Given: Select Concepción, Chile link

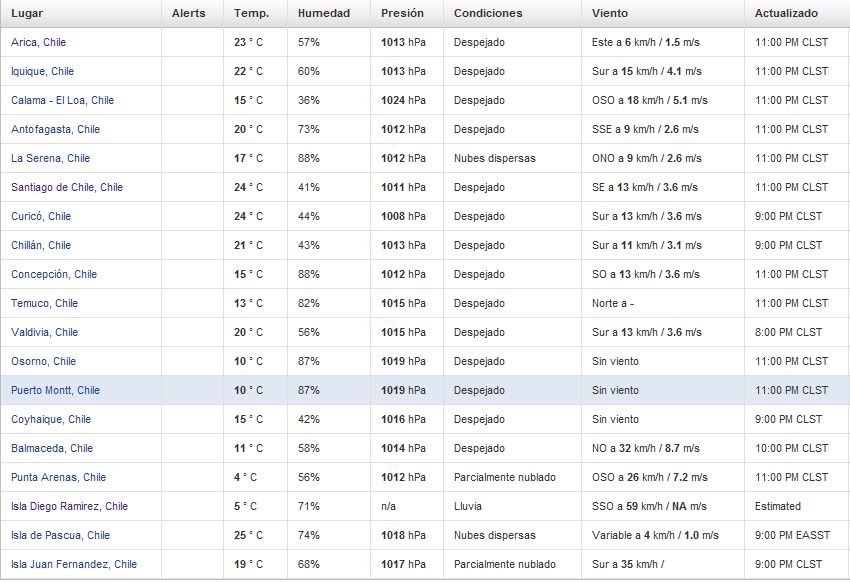Looking at the screenshot, I should tap(54, 274).
